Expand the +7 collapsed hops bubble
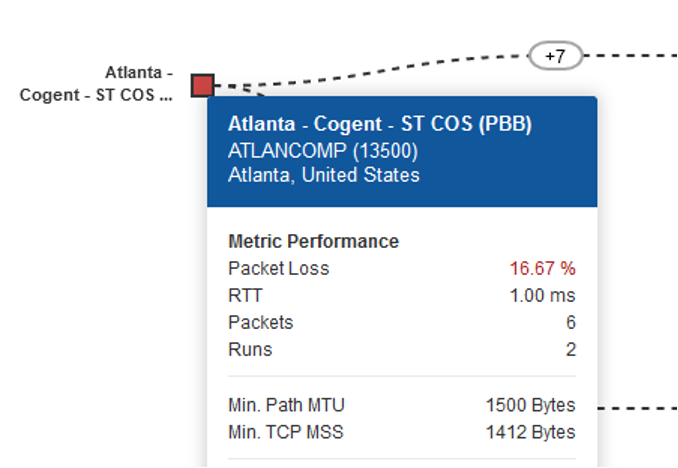 (x=556, y=56)
